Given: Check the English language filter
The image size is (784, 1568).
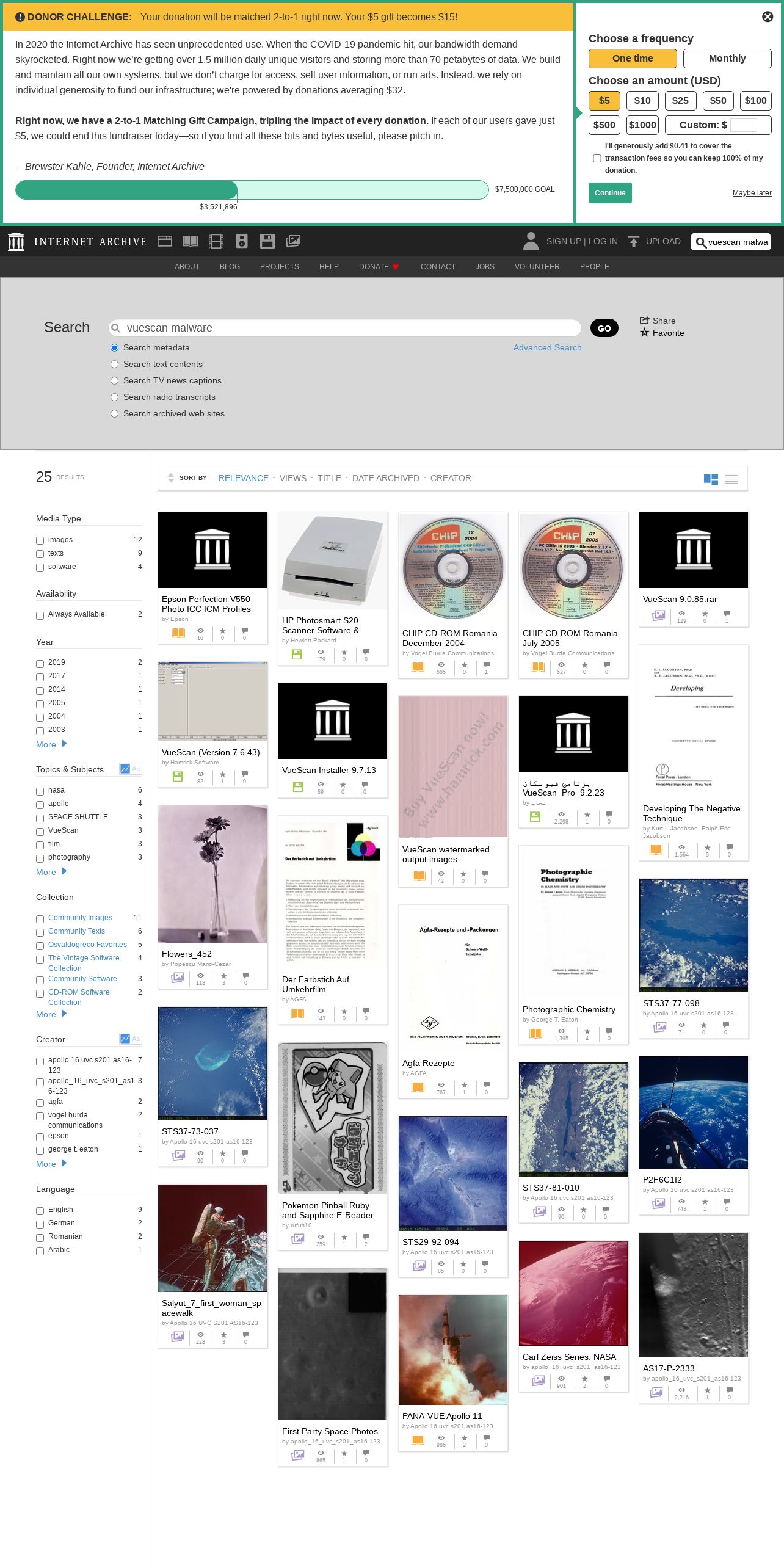Looking at the screenshot, I should coord(40,1210).
